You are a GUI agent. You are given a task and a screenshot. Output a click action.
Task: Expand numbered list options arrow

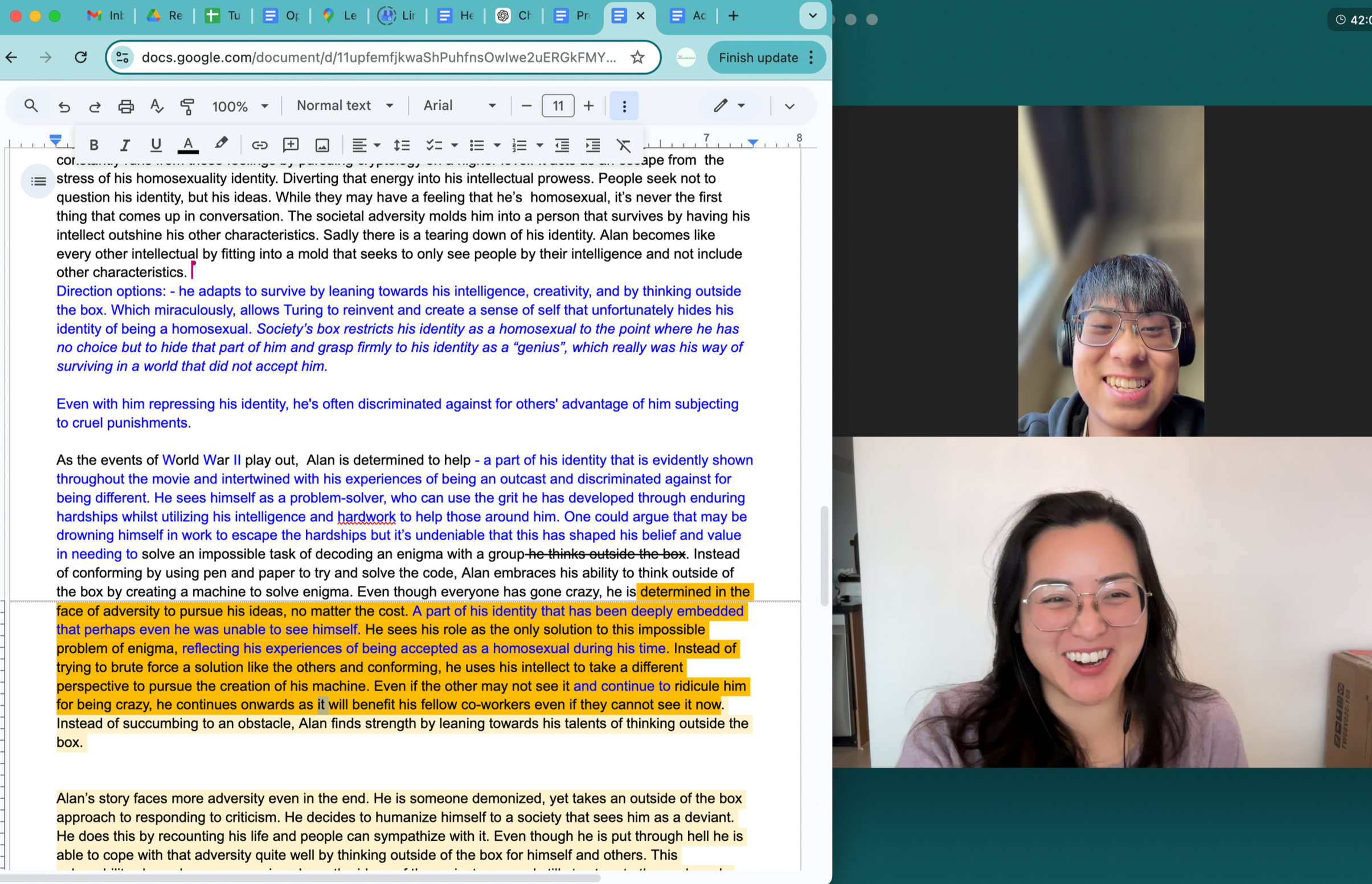540,145
